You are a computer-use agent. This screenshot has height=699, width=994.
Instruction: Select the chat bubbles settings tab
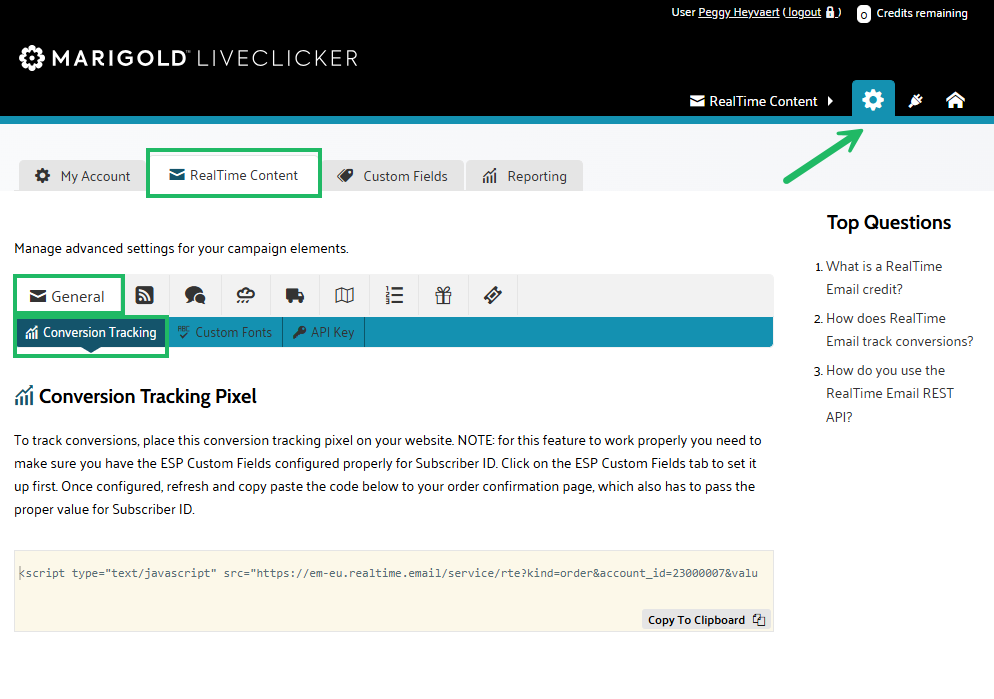click(x=195, y=295)
